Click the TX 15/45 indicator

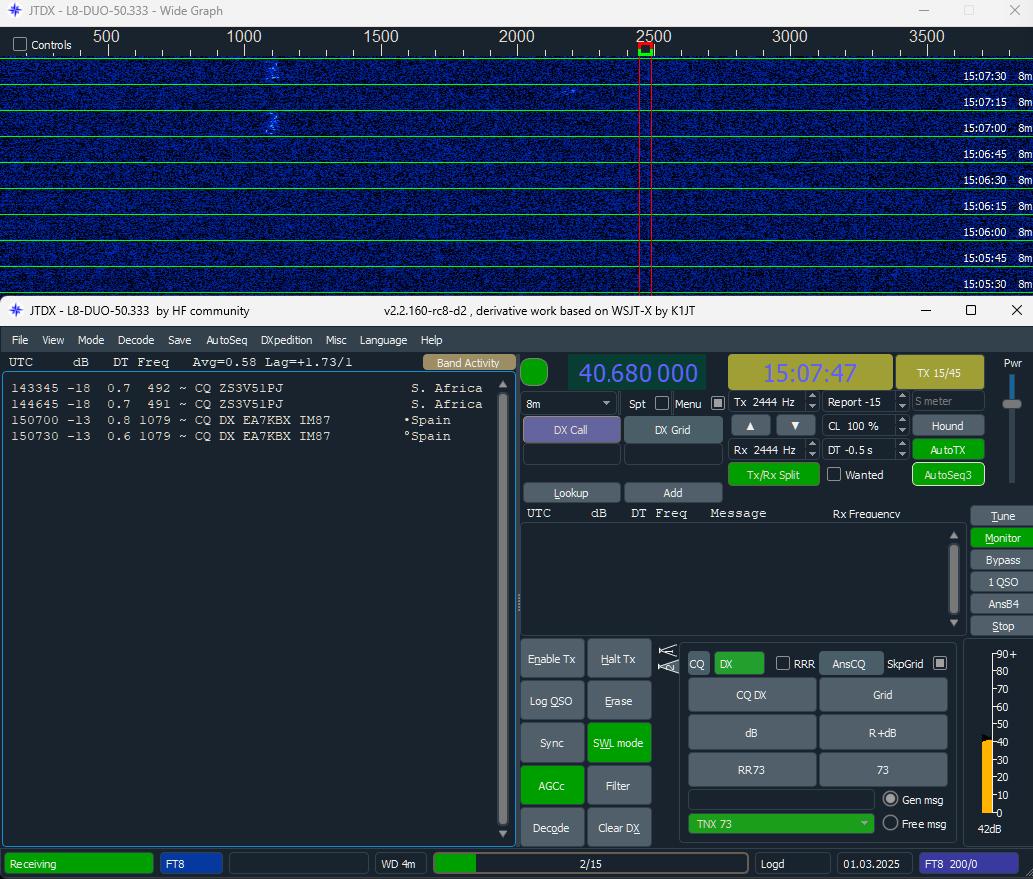click(939, 373)
